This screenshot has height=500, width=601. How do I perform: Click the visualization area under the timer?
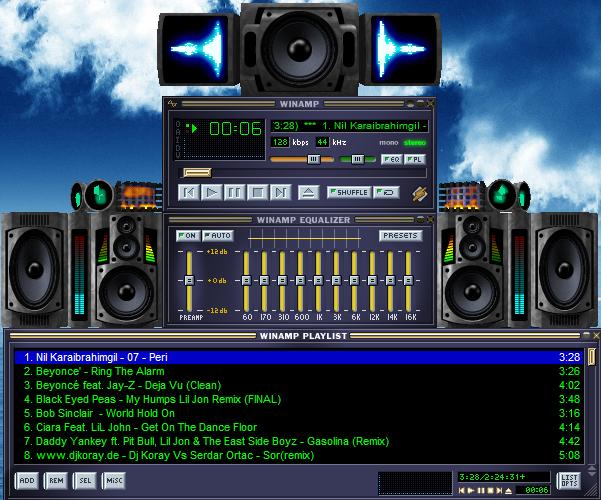(x=224, y=148)
